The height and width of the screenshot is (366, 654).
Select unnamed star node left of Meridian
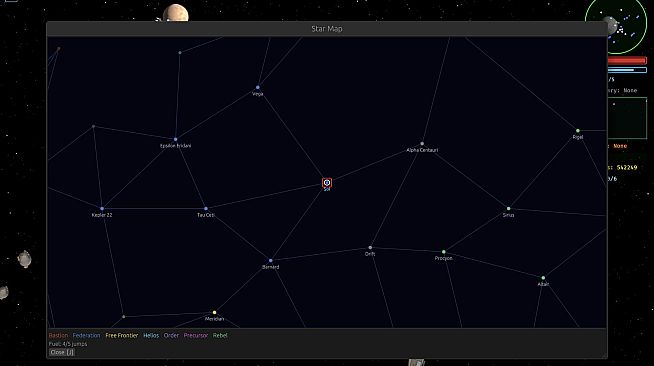coord(123,317)
